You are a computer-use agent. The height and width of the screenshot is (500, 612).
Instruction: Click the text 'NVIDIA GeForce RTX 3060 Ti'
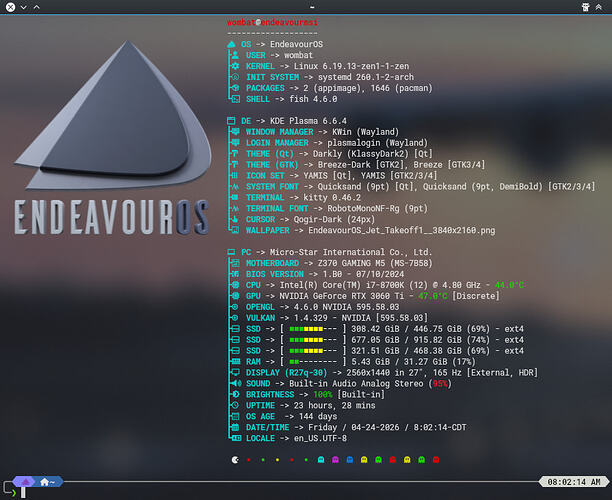tap(342, 296)
